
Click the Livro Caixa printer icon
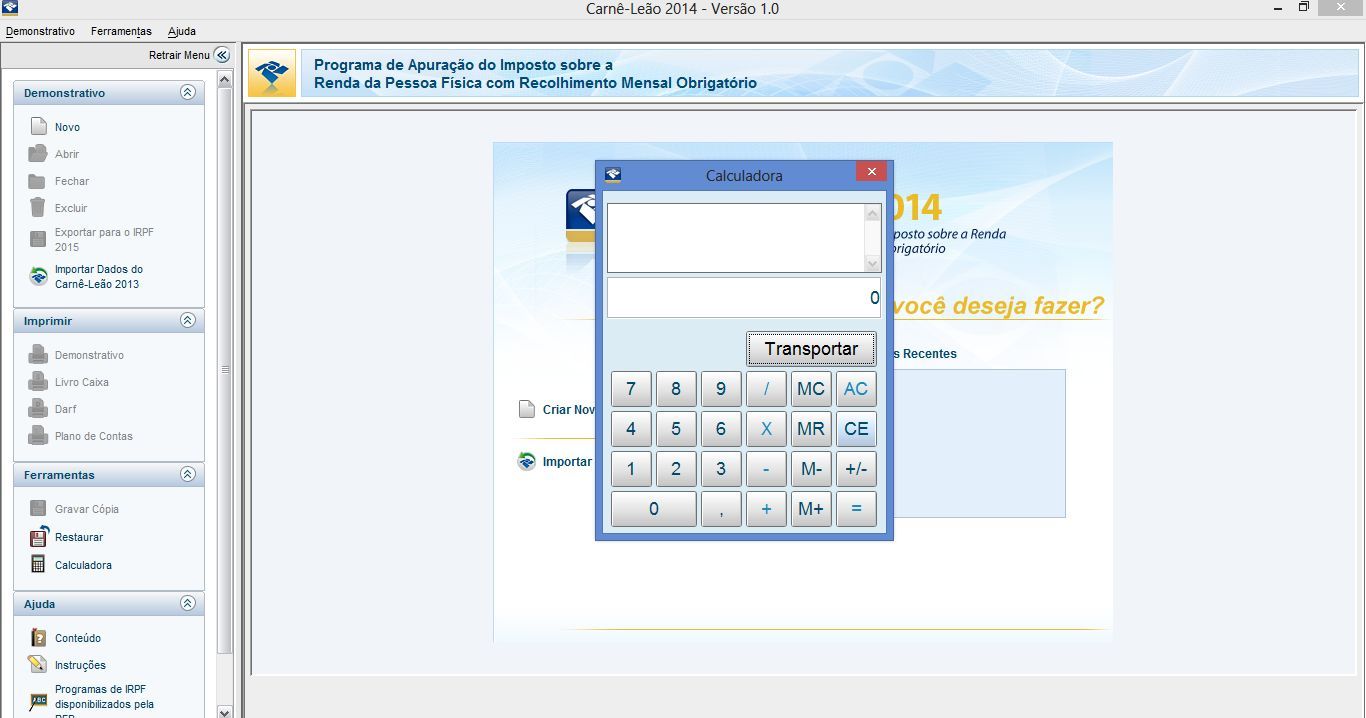coord(38,381)
